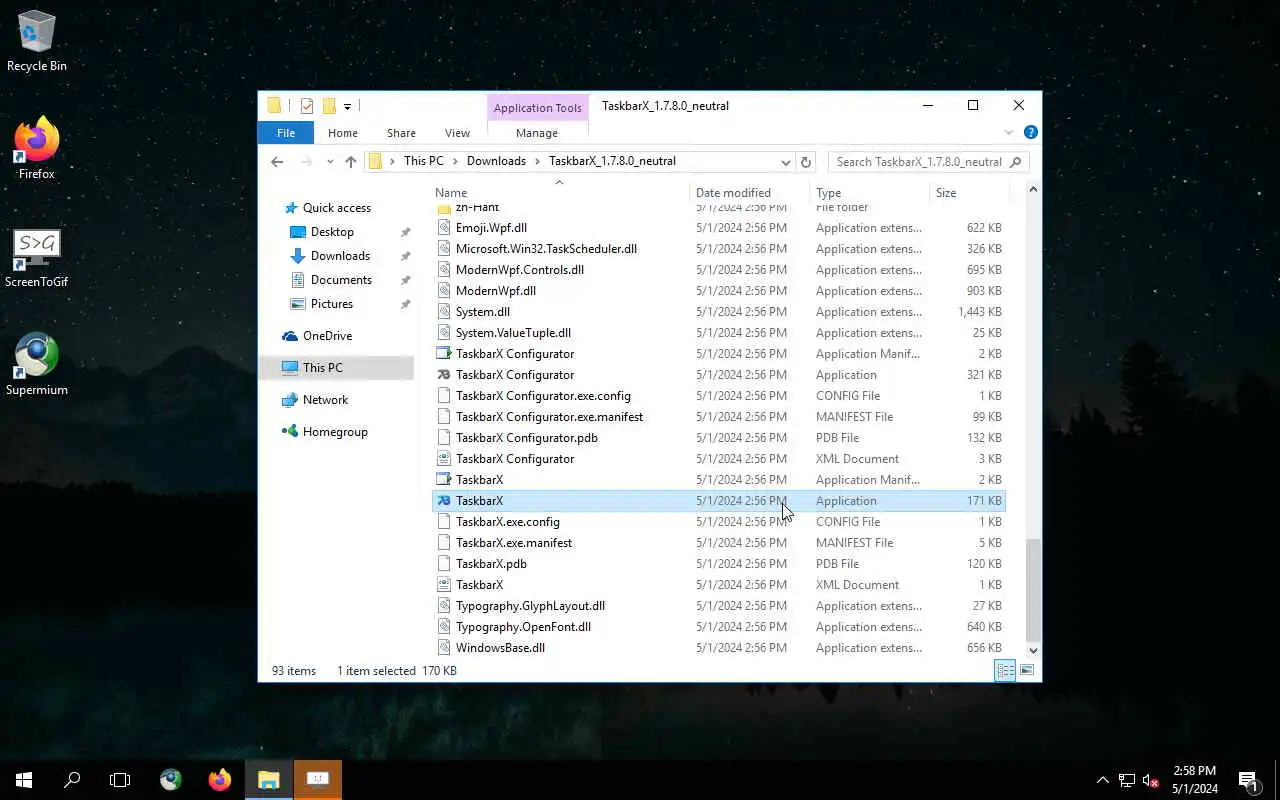Select the TaskbarX.pdb file
Screen dimensions: 1280x800
click(718, 564)
